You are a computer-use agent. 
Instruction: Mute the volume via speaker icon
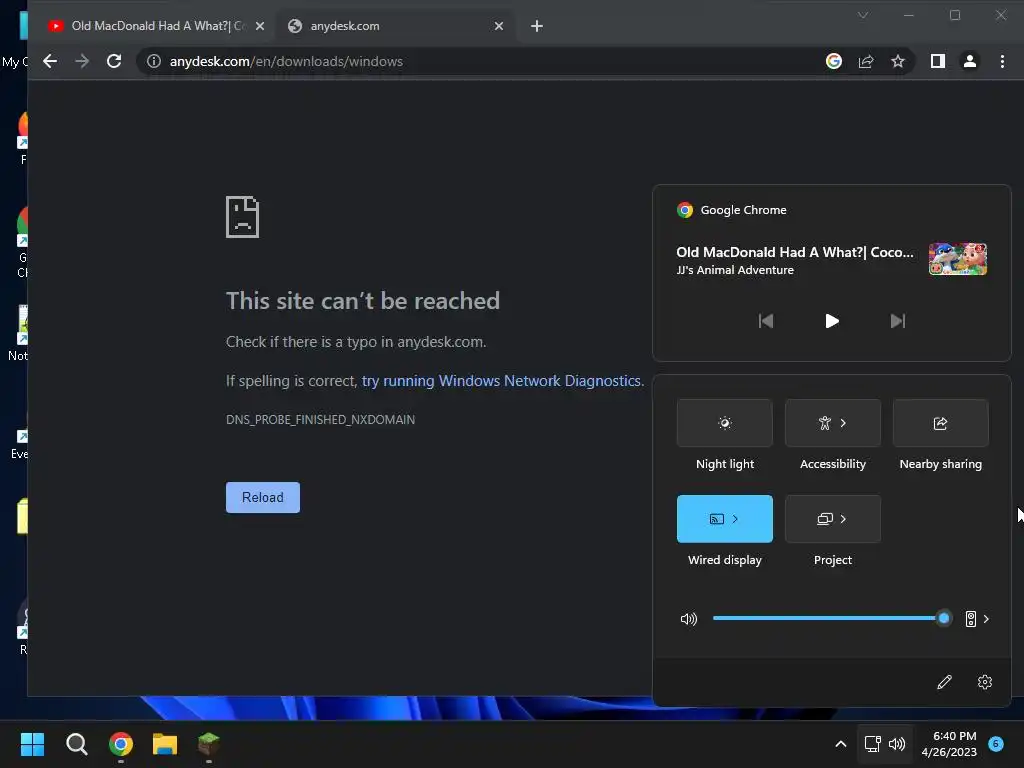(688, 619)
